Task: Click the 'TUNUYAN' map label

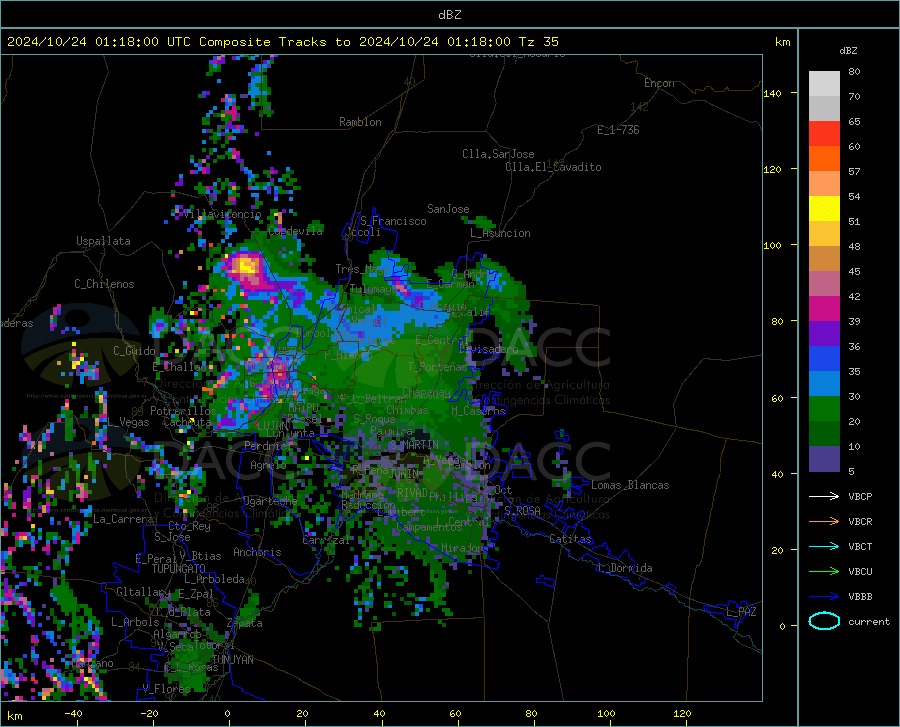Action: 232,660
